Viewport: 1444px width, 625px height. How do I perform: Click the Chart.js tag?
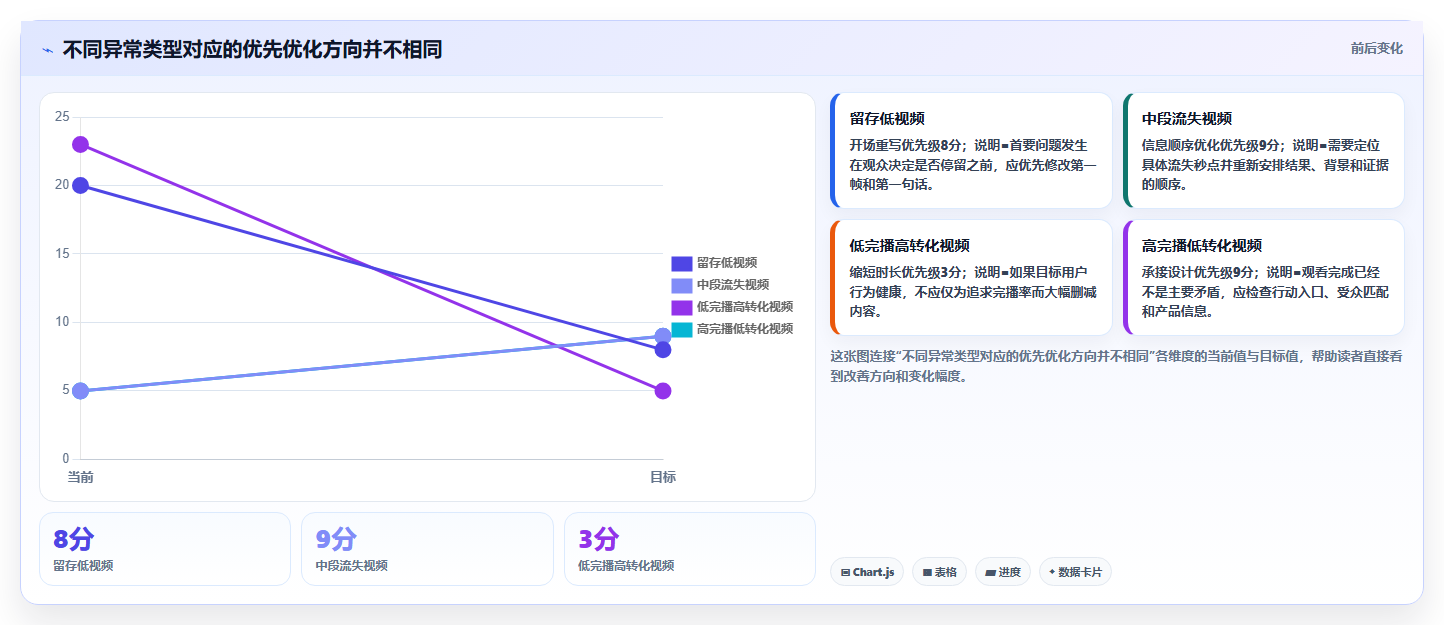coord(867,572)
